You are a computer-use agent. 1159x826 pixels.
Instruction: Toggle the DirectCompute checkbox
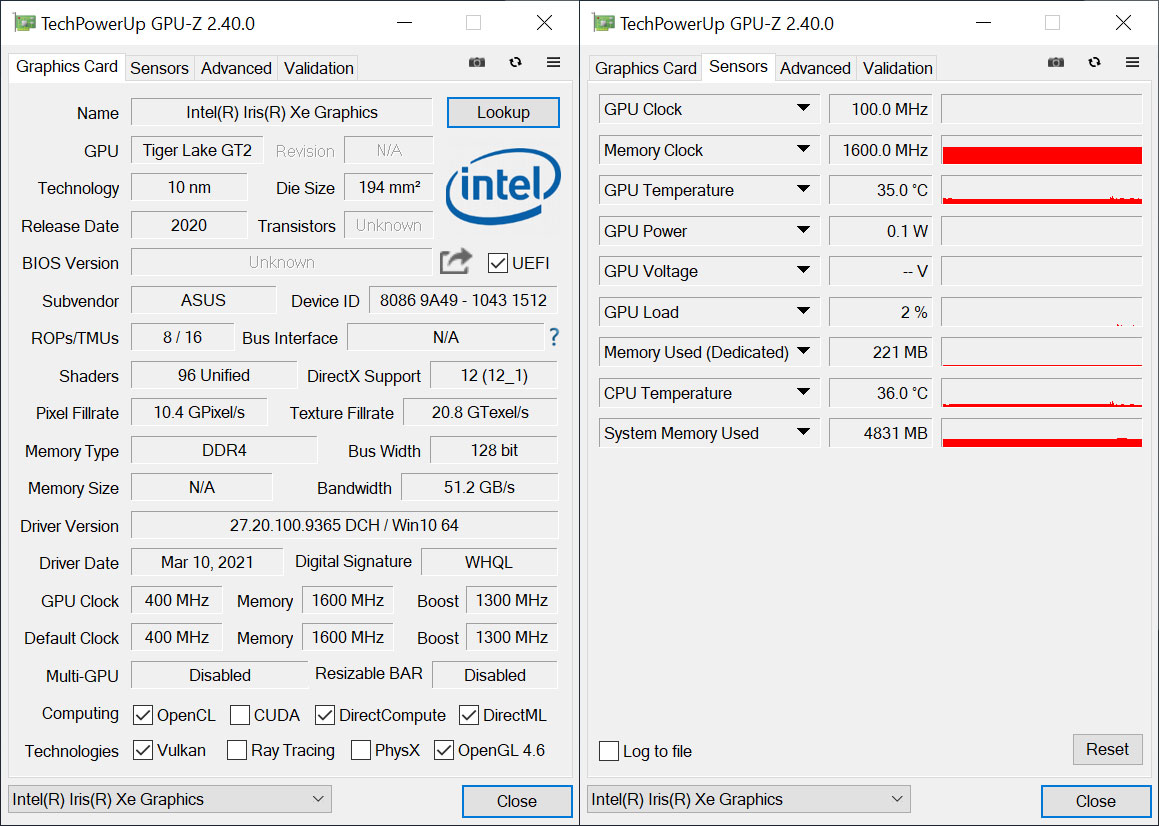[x=324, y=715]
